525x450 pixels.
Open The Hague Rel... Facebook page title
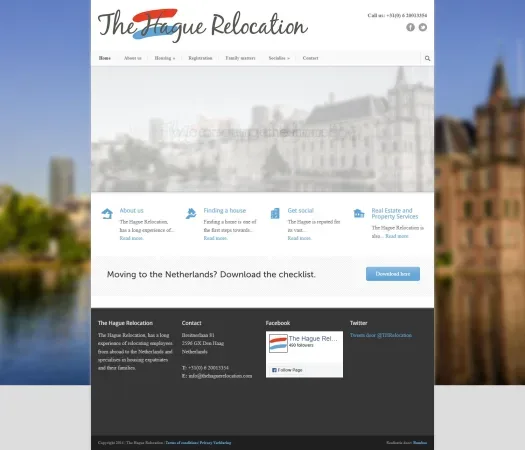313,339
